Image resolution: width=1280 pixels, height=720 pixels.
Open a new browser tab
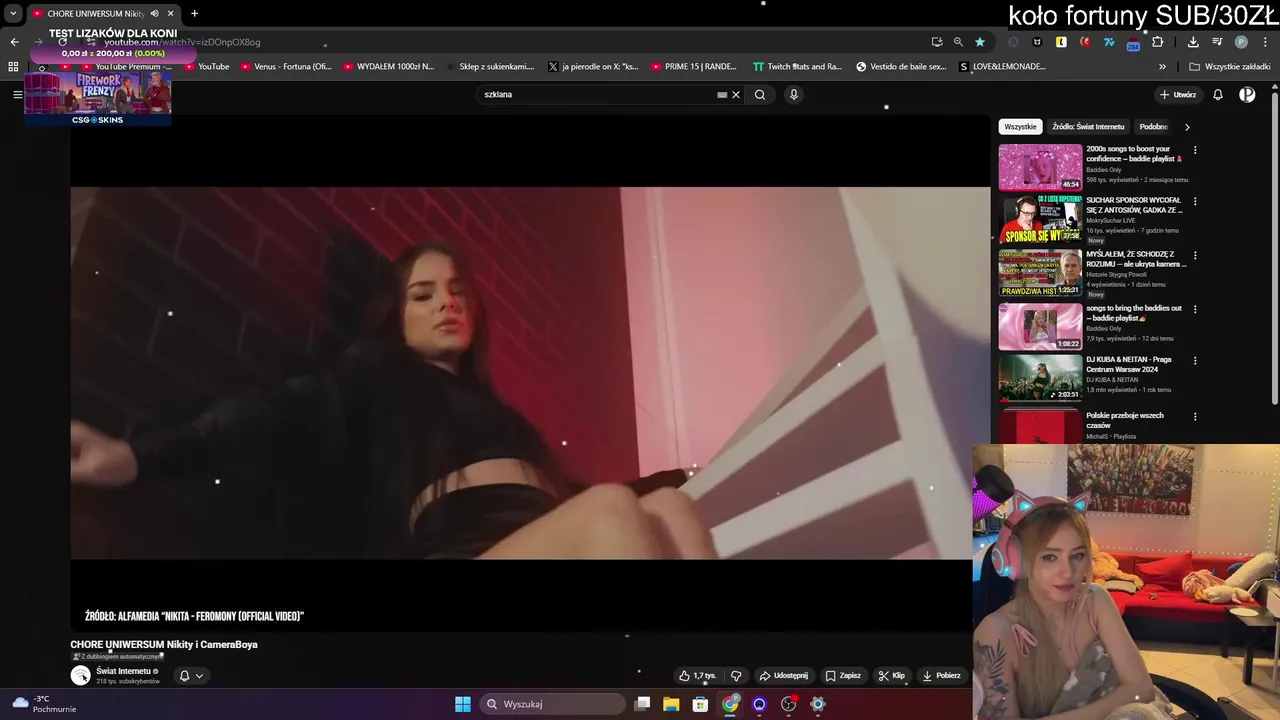pos(194,14)
